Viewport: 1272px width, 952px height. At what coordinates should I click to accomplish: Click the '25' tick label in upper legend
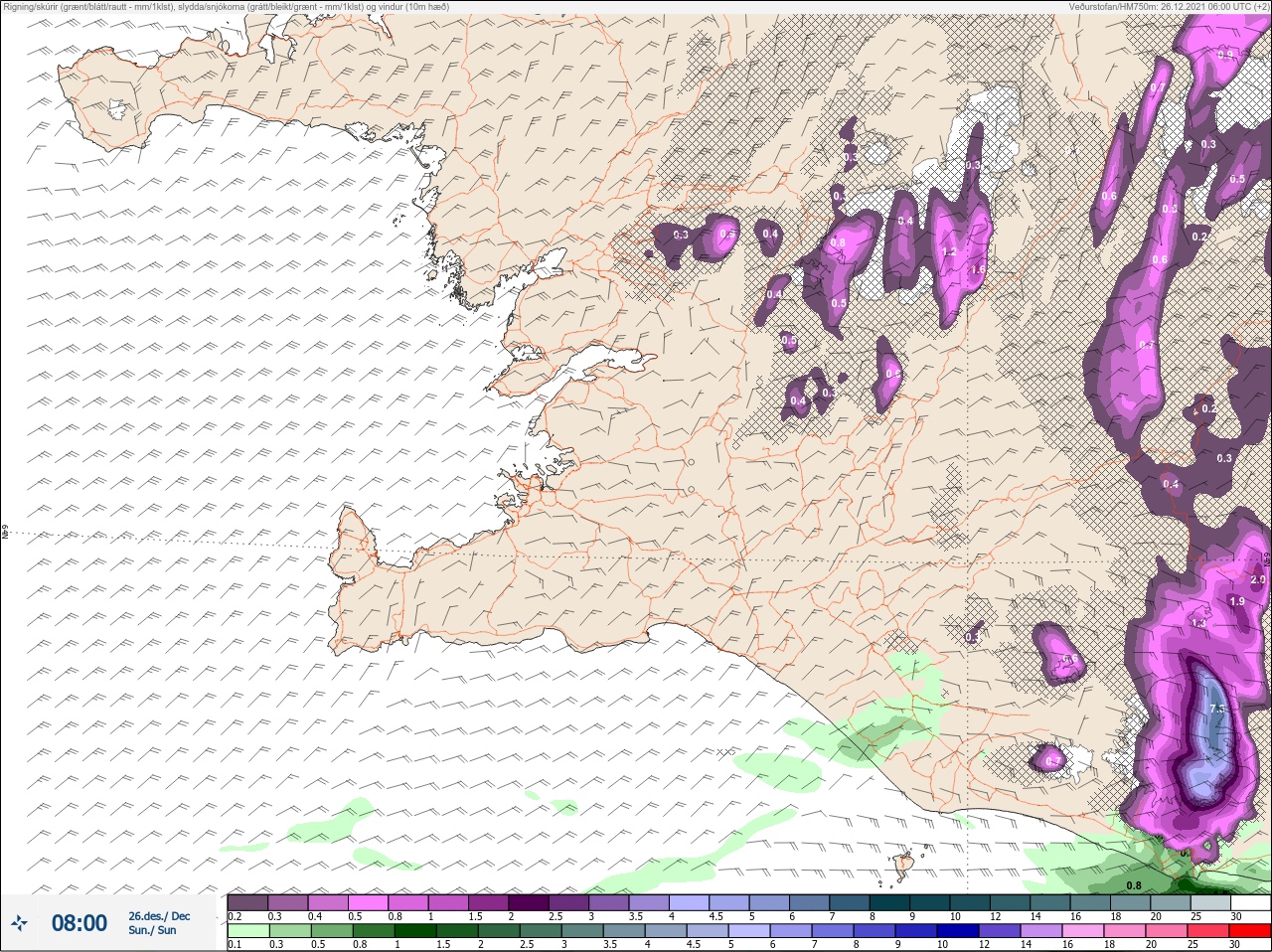(1195, 916)
